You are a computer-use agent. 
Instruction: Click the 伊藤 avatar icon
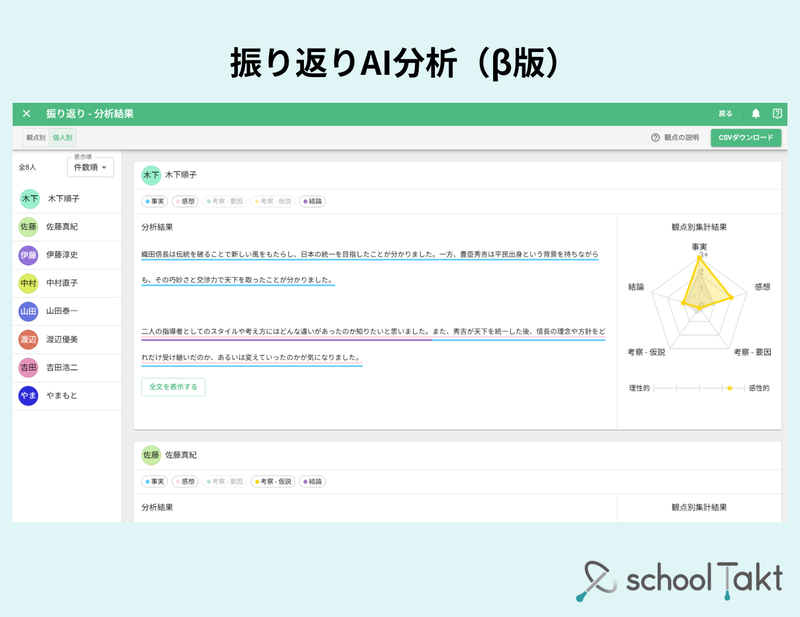click(27, 255)
